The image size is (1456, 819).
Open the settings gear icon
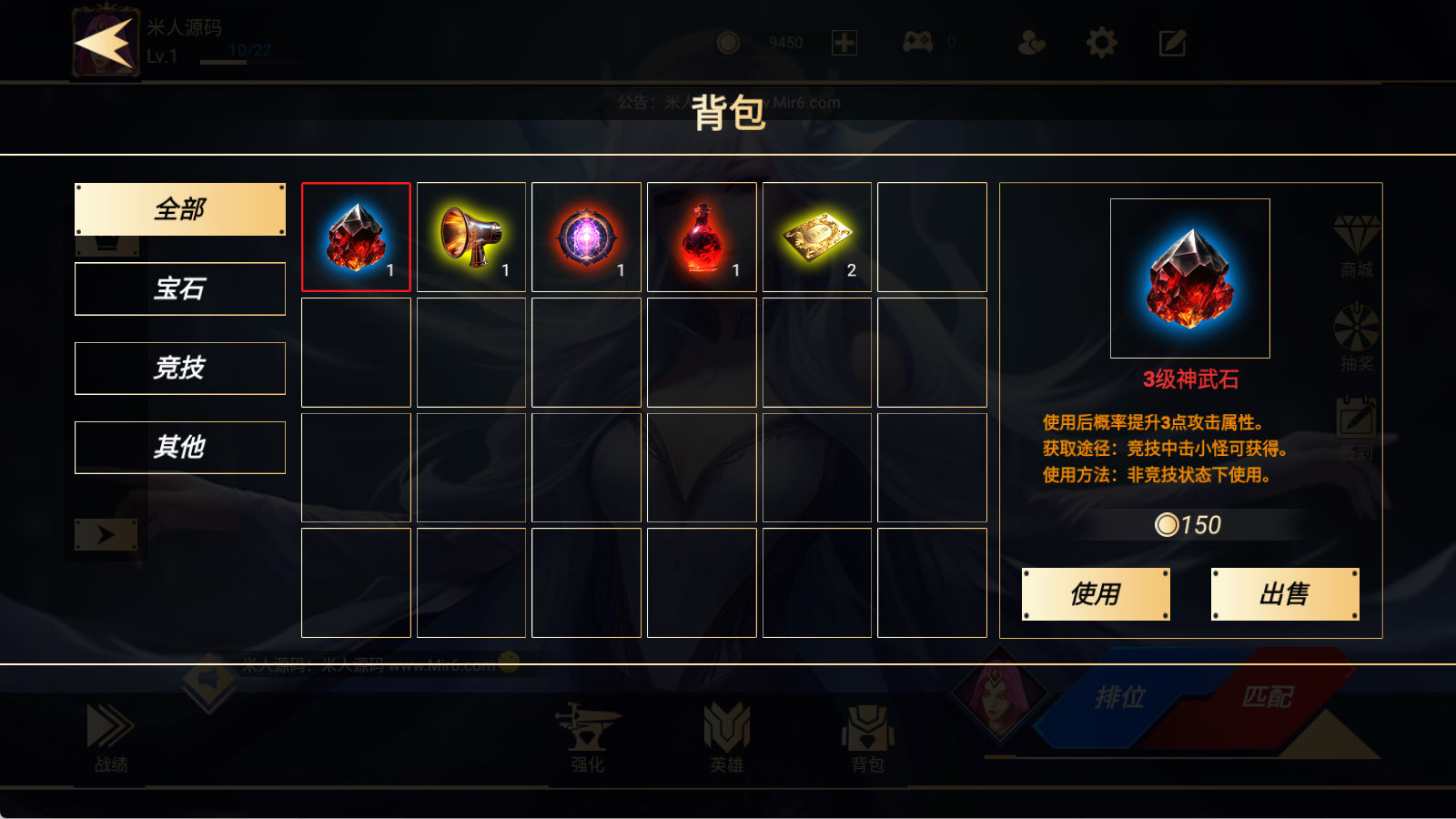(x=1101, y=42)
